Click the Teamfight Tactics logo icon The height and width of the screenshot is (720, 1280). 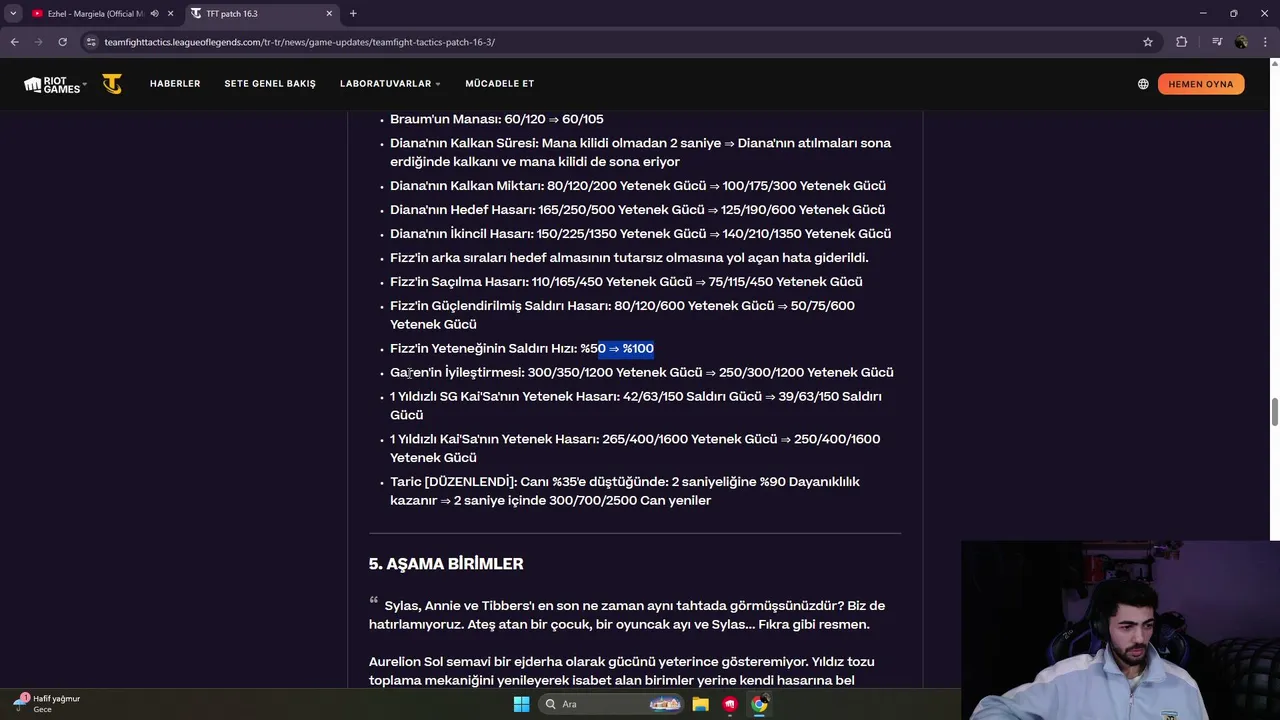(112, 84)
